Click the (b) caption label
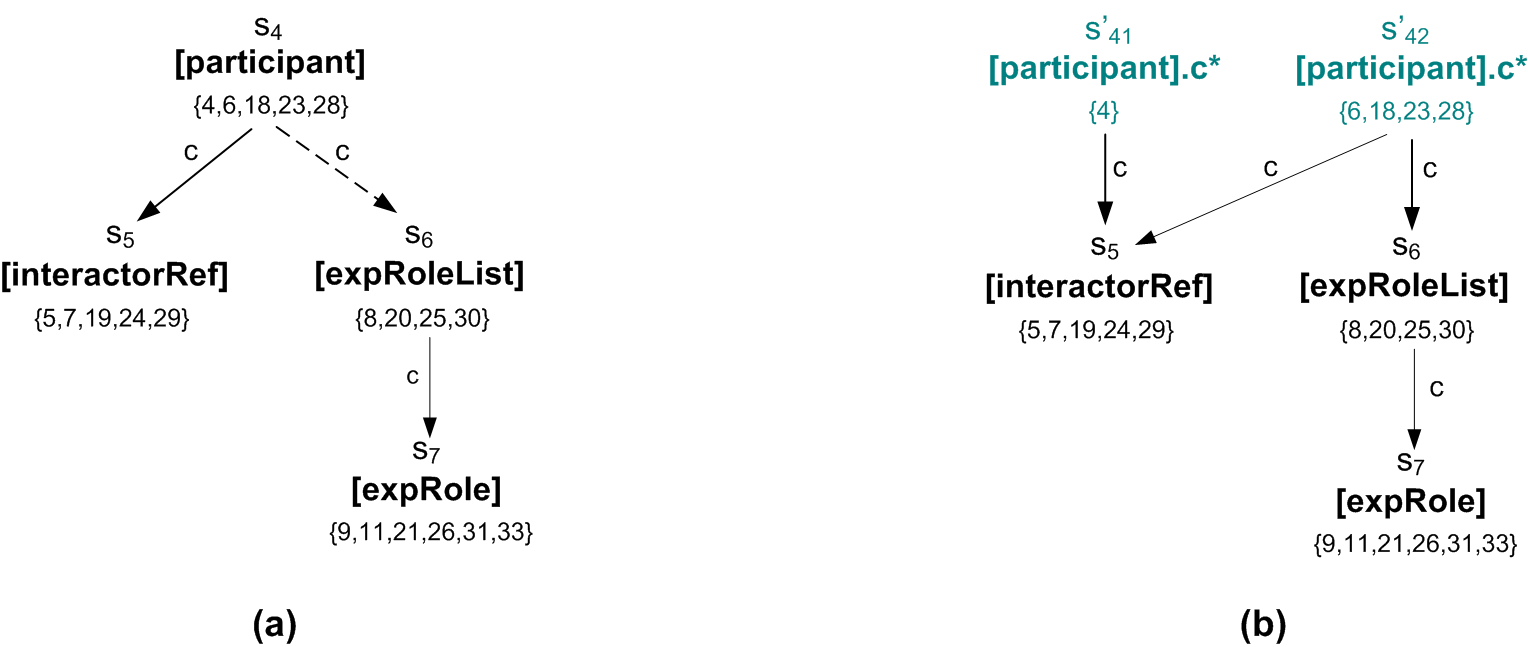 [x=1261, y=625]
